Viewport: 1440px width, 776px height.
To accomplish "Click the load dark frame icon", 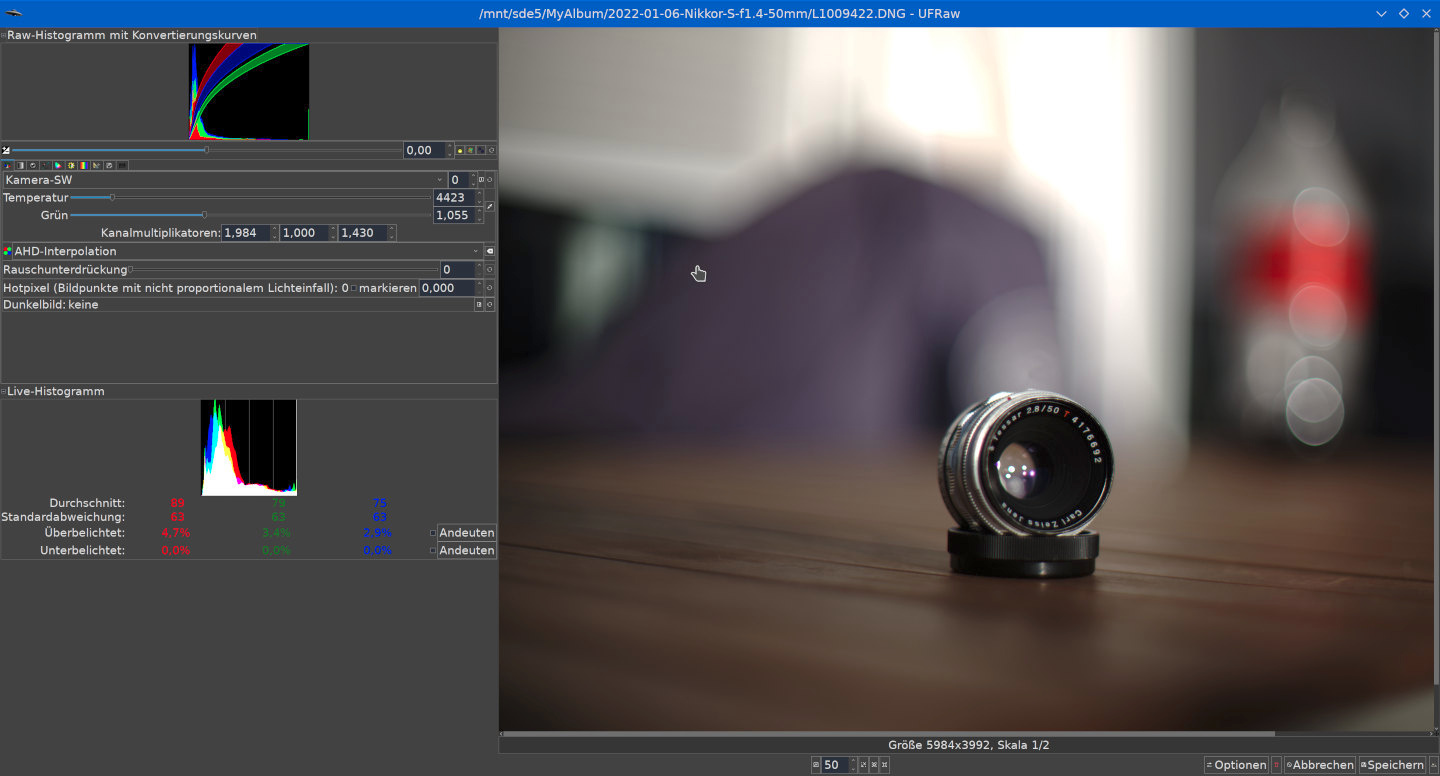I will (479, 305).
